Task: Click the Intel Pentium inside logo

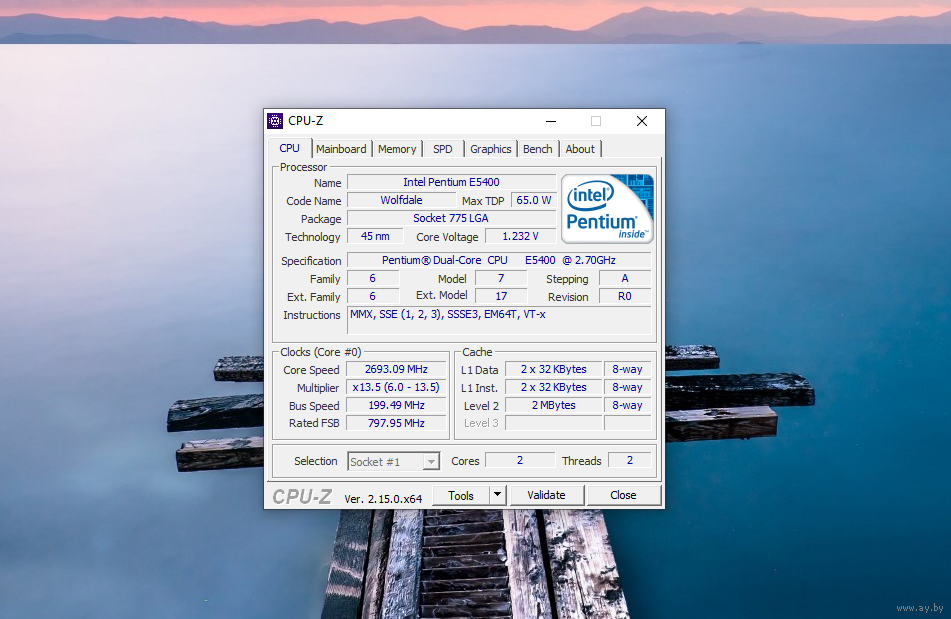Action: (x=607, y=208)
